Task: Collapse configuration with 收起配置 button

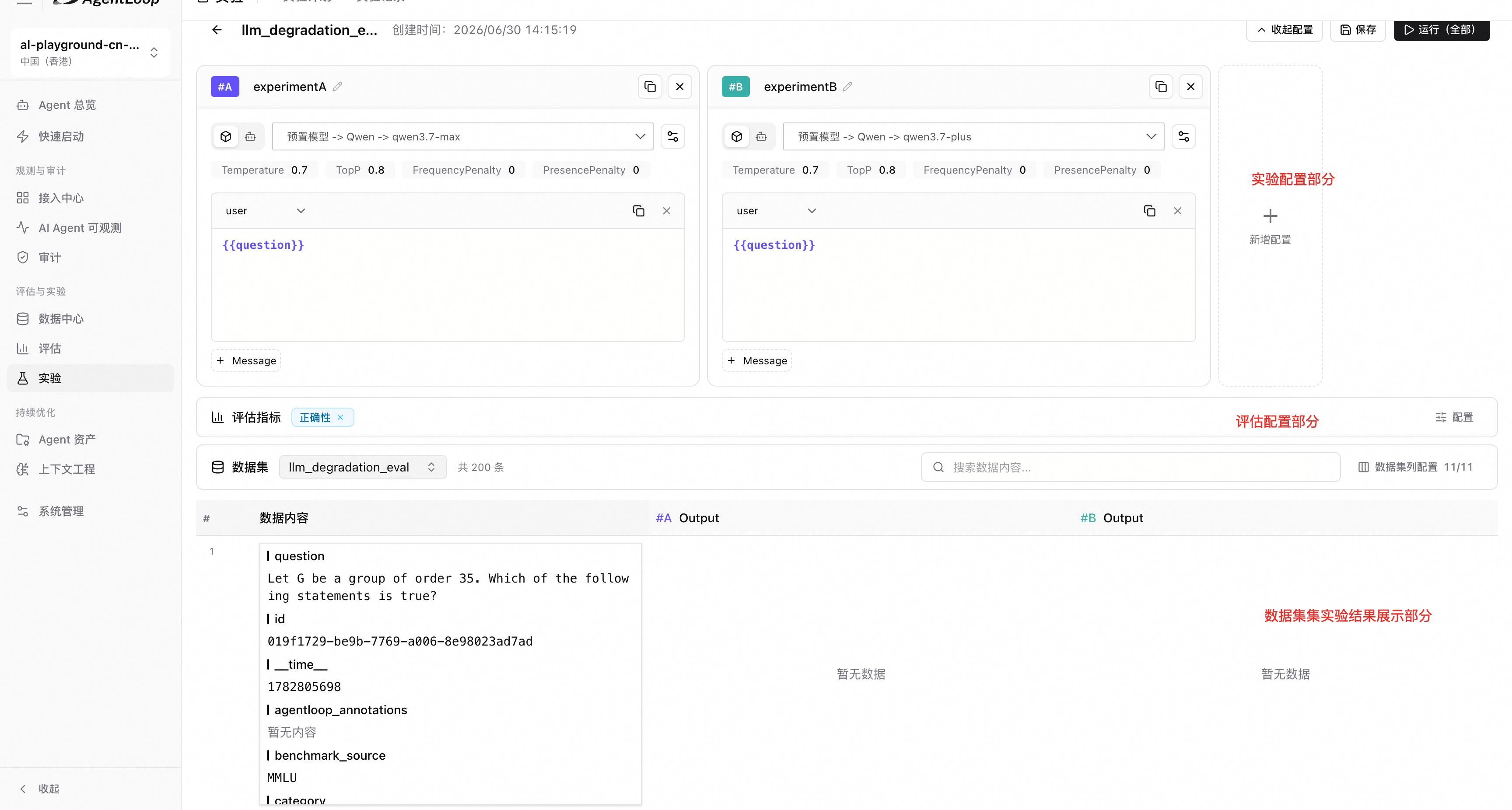Action: click(1284, 30)
